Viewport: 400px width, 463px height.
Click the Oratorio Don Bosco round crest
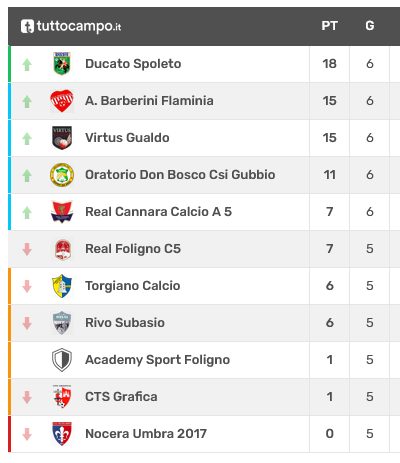pos(62,175)
